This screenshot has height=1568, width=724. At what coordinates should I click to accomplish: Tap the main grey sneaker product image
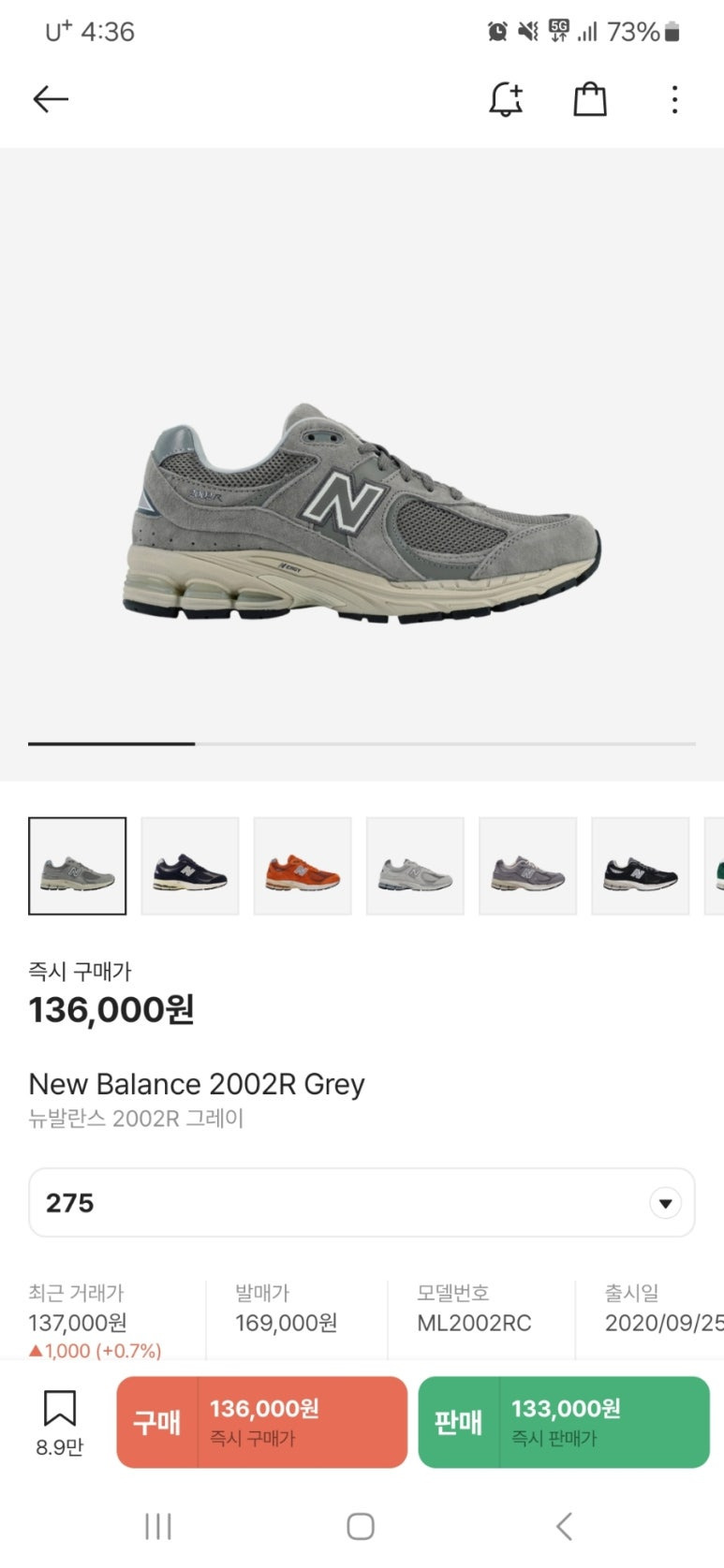pyautogui.click(x=362, y=515)
